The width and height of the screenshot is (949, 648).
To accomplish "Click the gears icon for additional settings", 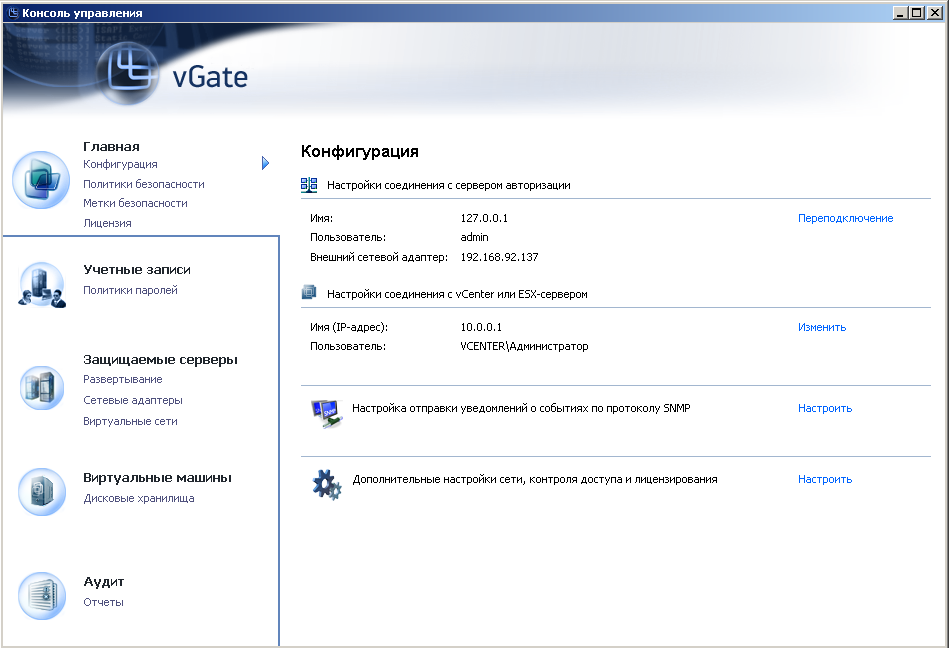I will (x=327, y=485).
